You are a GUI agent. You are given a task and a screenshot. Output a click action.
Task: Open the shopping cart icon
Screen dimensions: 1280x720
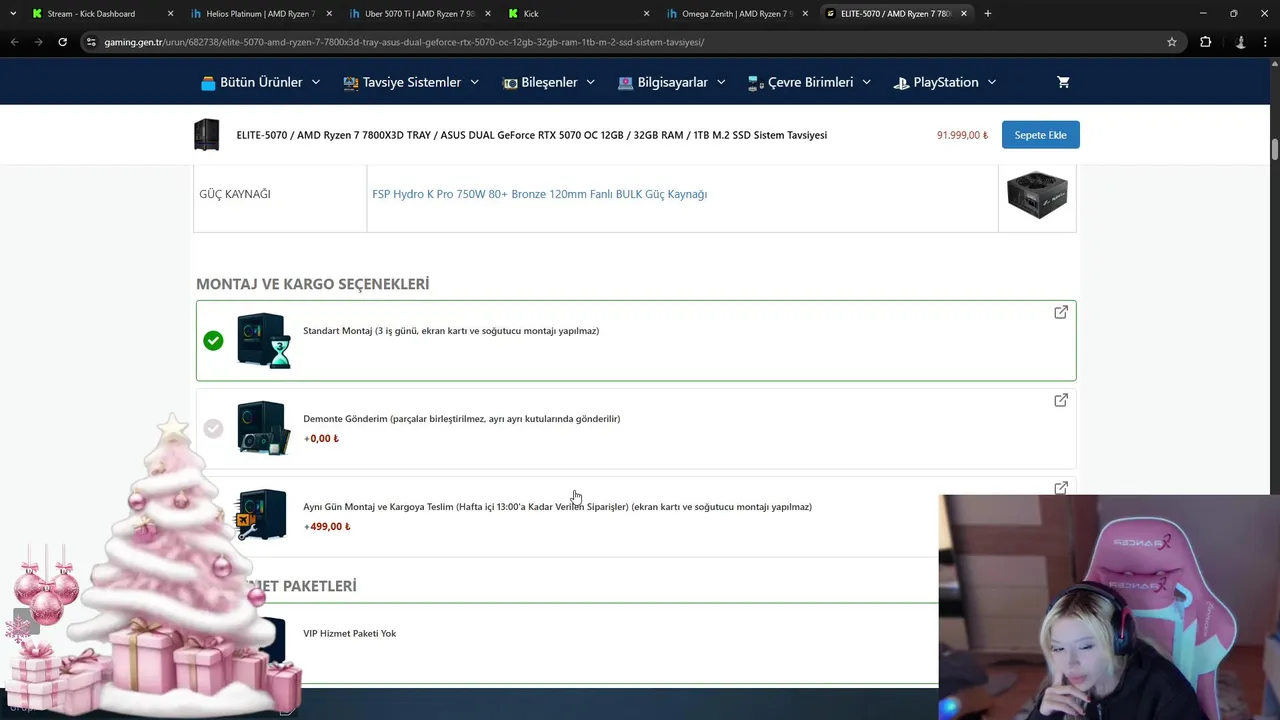pos(1063,82)
